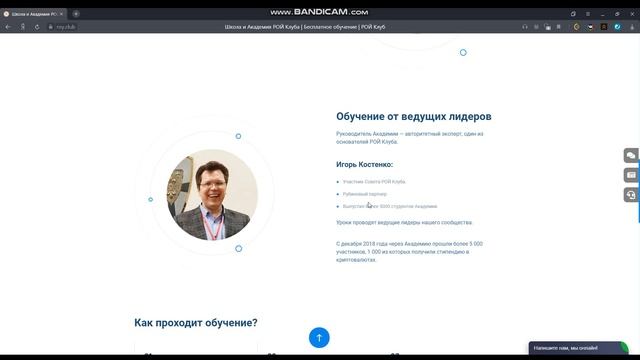Click the Рубиновый партнер bullet
This screenshot has width=640, height=360.
364,194
